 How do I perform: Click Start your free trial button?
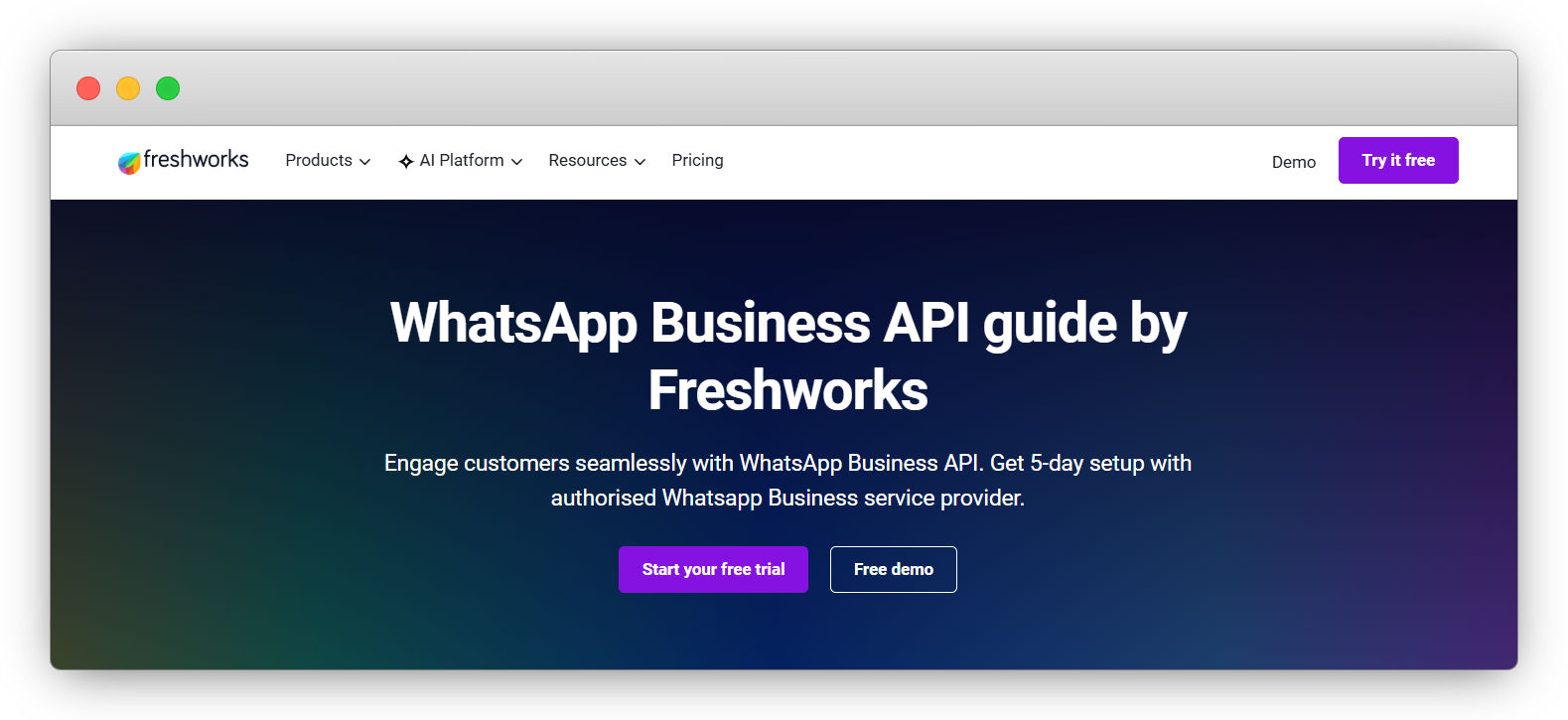tap(713, 569)
